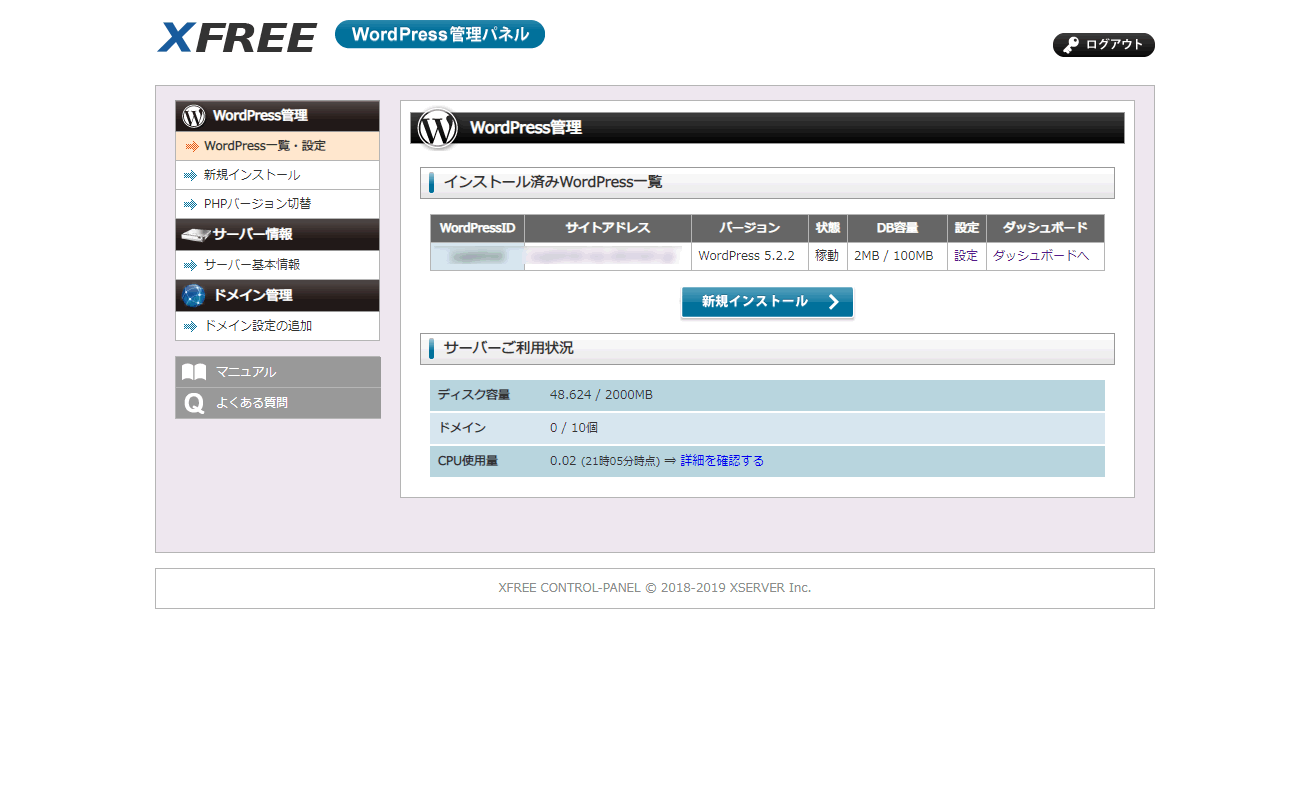Click the Q icon next to よくある質問

click(x=194, y=403)
